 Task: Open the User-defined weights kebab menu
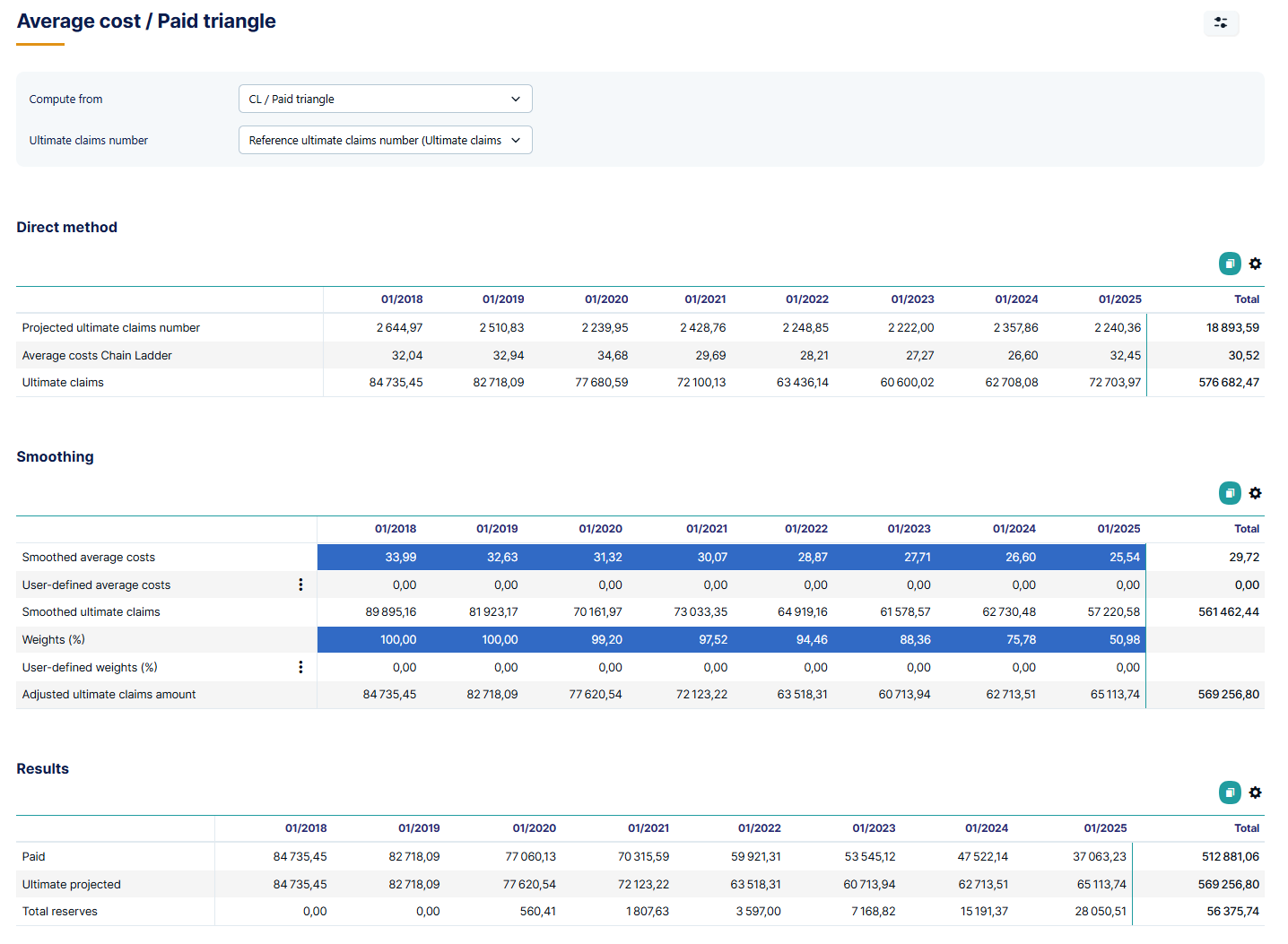[300, 667]
